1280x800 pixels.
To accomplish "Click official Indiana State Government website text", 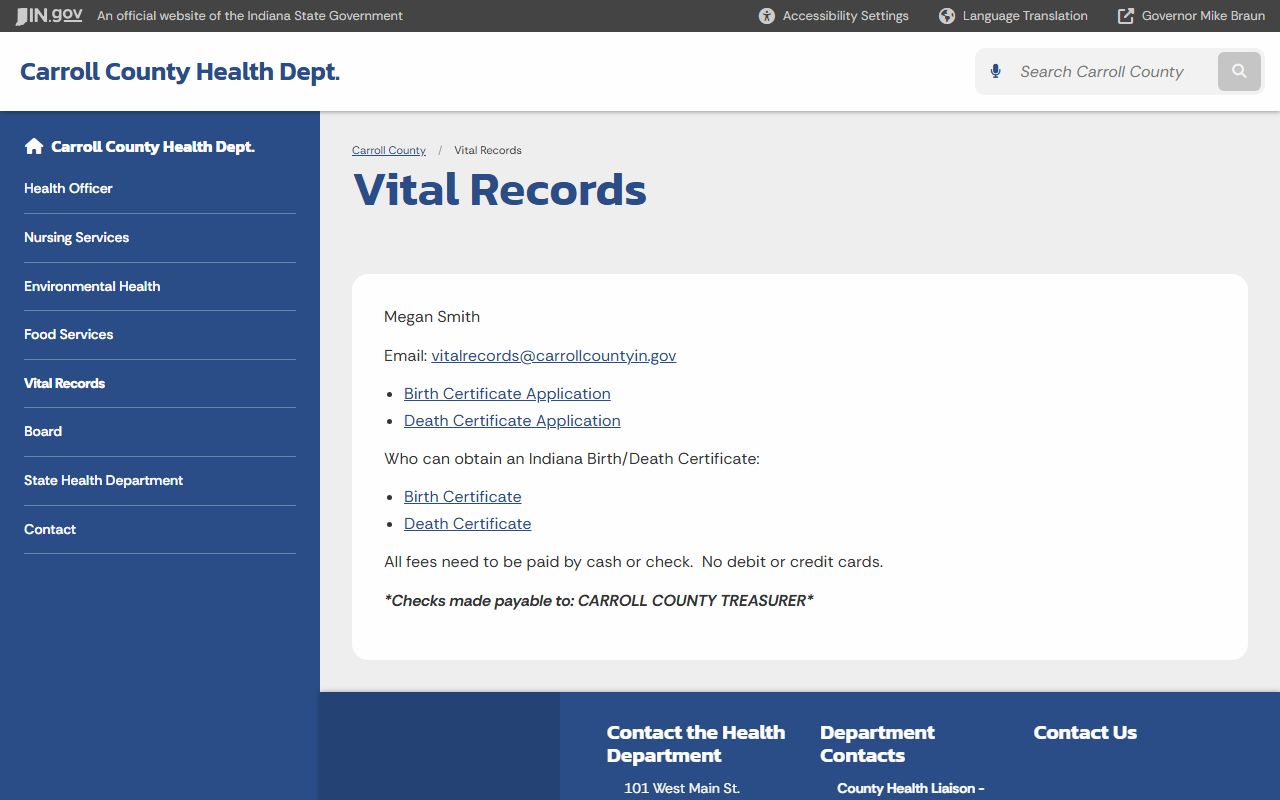I will click(x=250, y=16).
